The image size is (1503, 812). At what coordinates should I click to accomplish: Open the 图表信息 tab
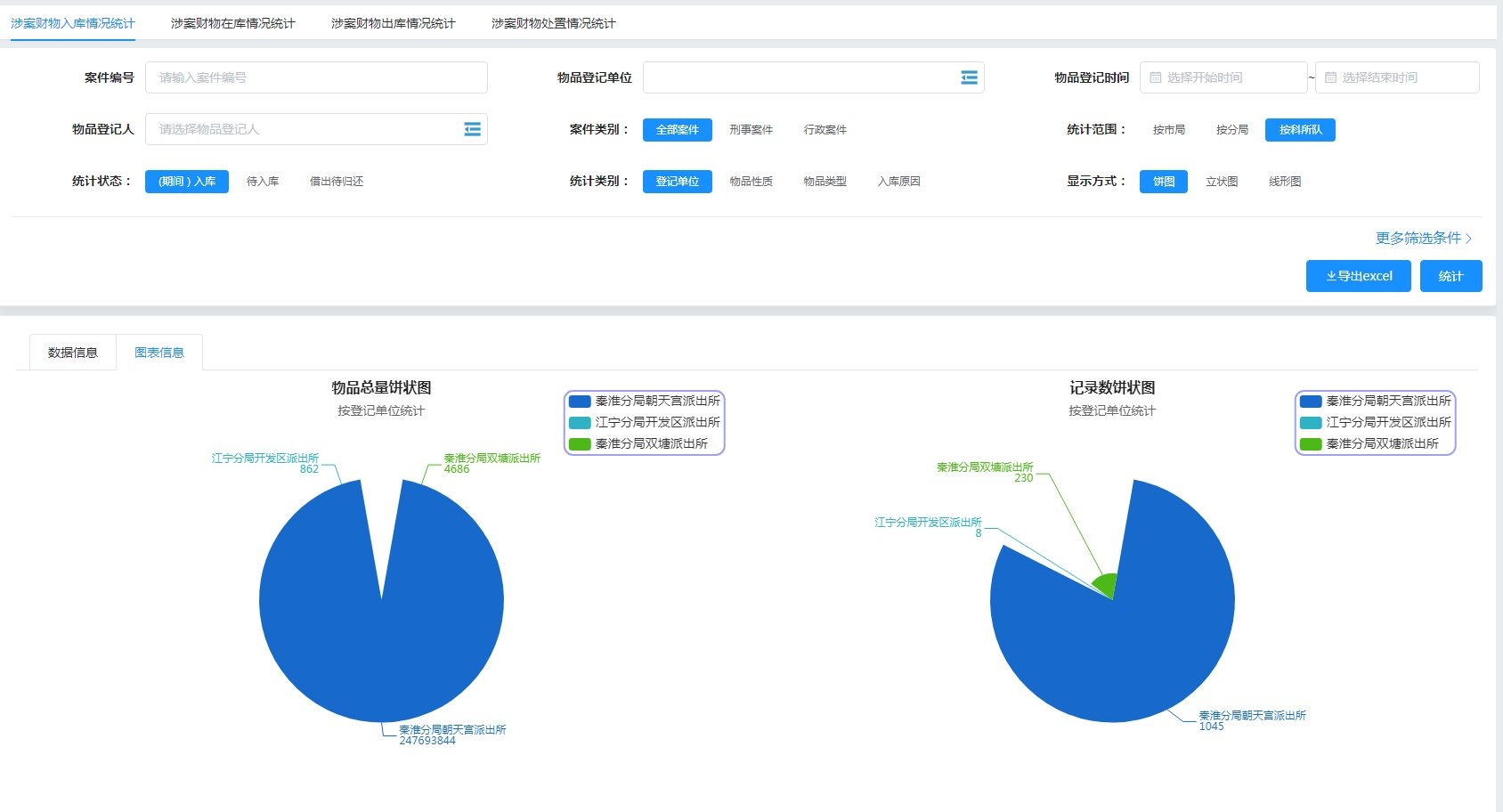(159, 353)
